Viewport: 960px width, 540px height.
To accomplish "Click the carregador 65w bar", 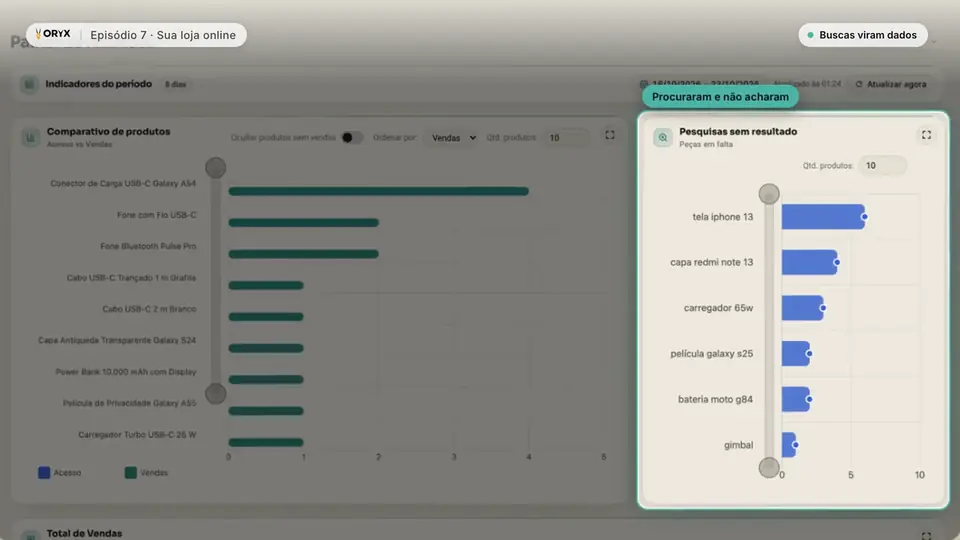I will [x=802, y=308].
